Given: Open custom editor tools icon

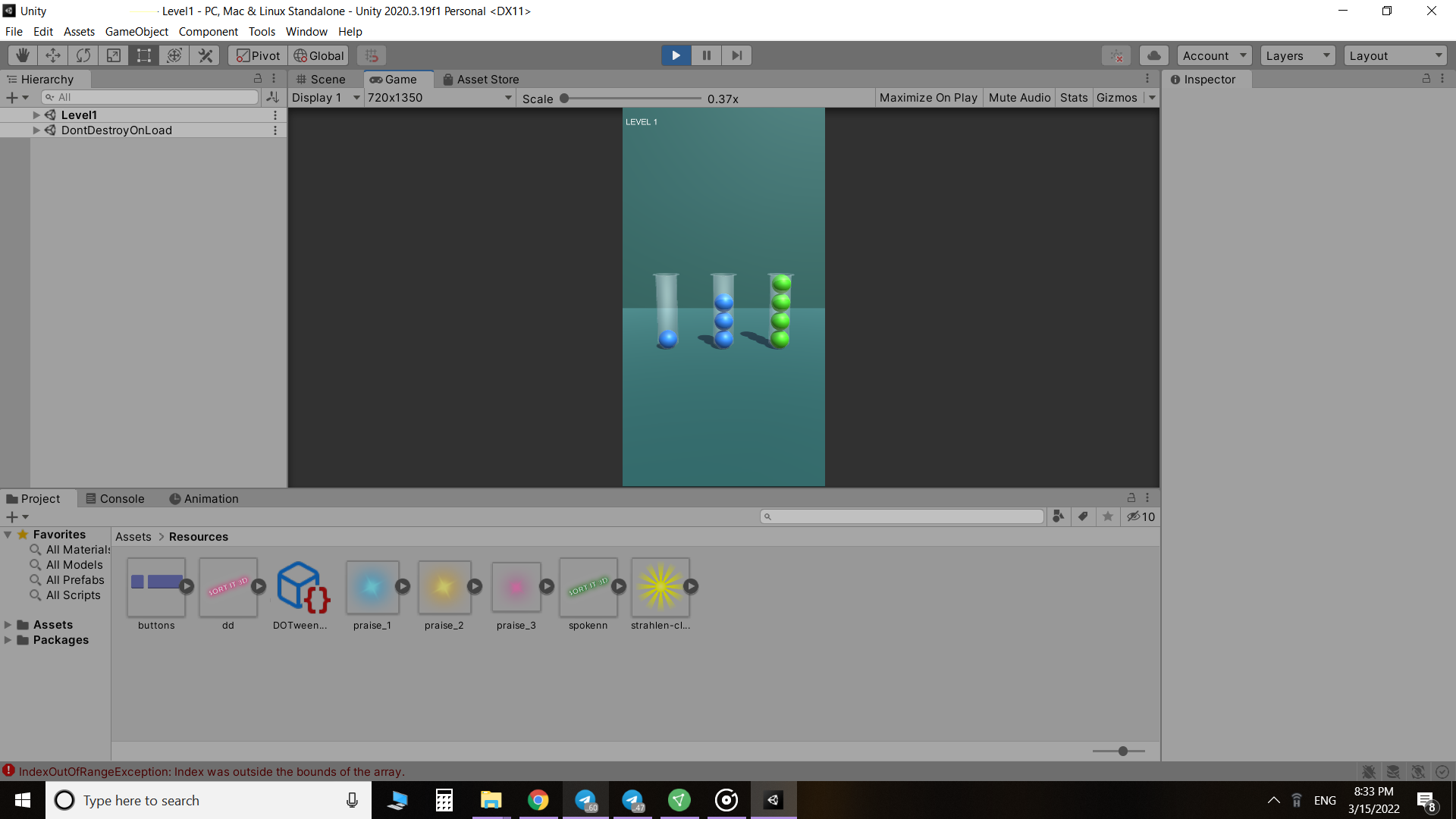Looking at the screenshot, I should coord(205,55).
